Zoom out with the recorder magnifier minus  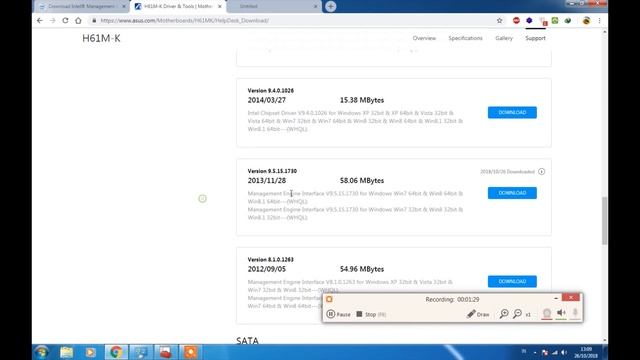(x=518, y=313)
